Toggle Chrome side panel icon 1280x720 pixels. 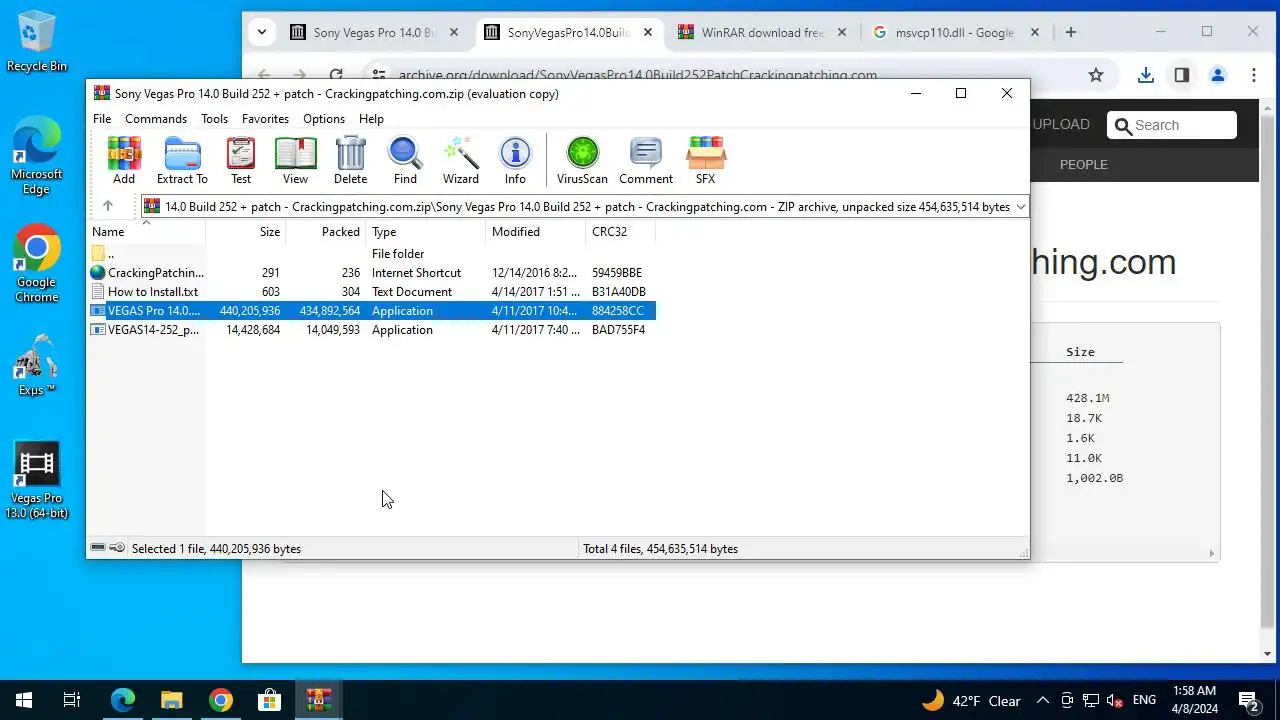click(1182, 75)
